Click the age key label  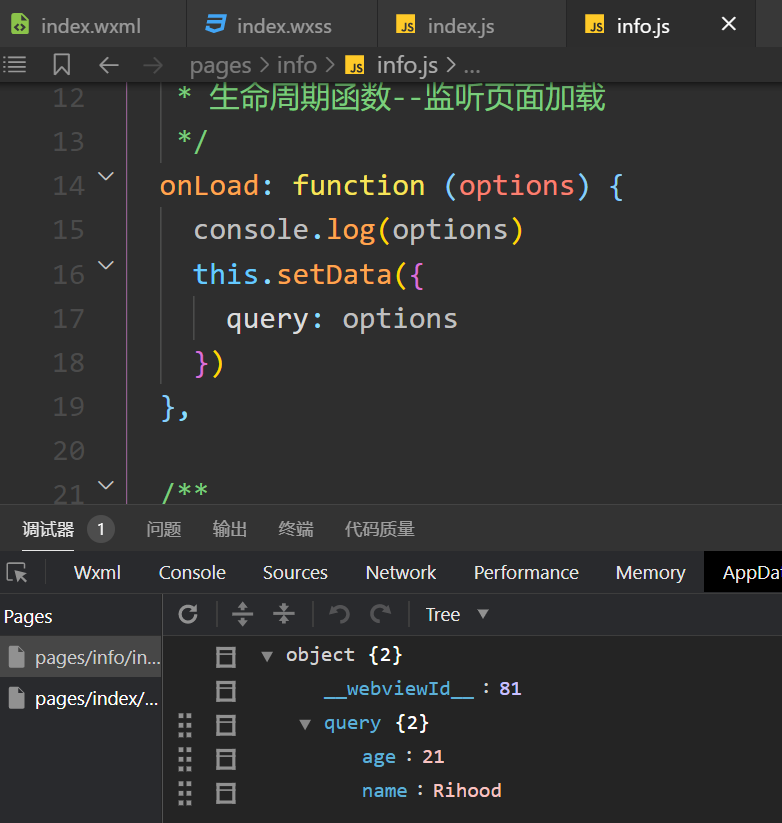[x=378, y=757]
